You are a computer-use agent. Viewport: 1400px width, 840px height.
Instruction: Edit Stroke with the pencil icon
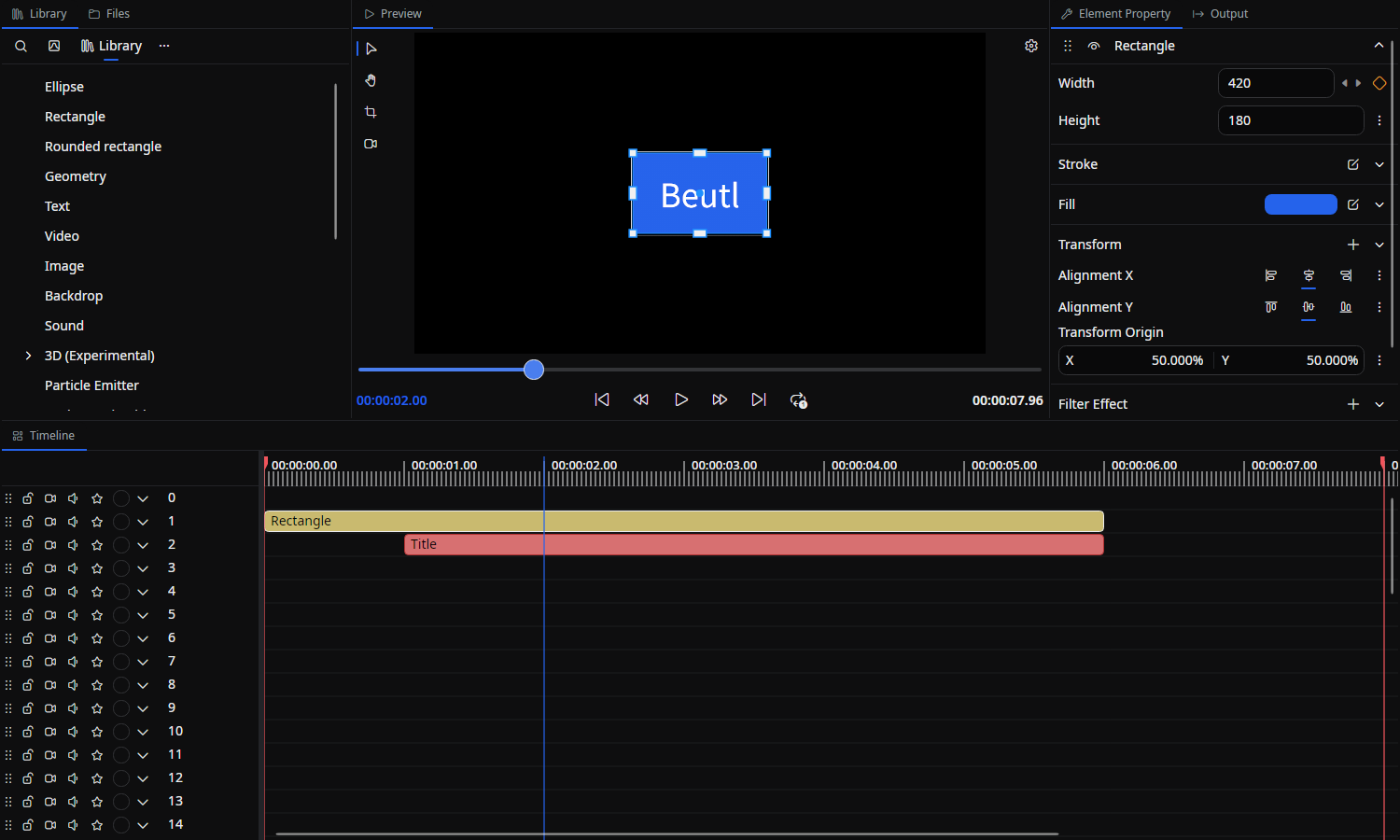click(1353, 164)
